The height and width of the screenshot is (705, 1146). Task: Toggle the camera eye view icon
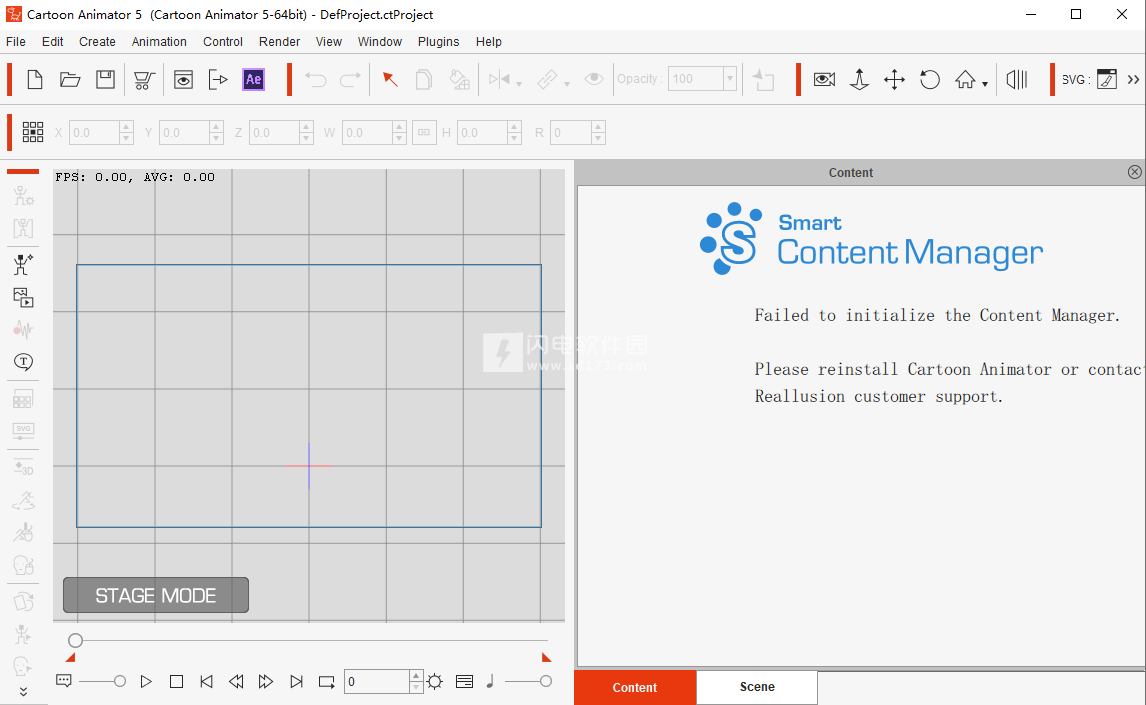(824, 79)
